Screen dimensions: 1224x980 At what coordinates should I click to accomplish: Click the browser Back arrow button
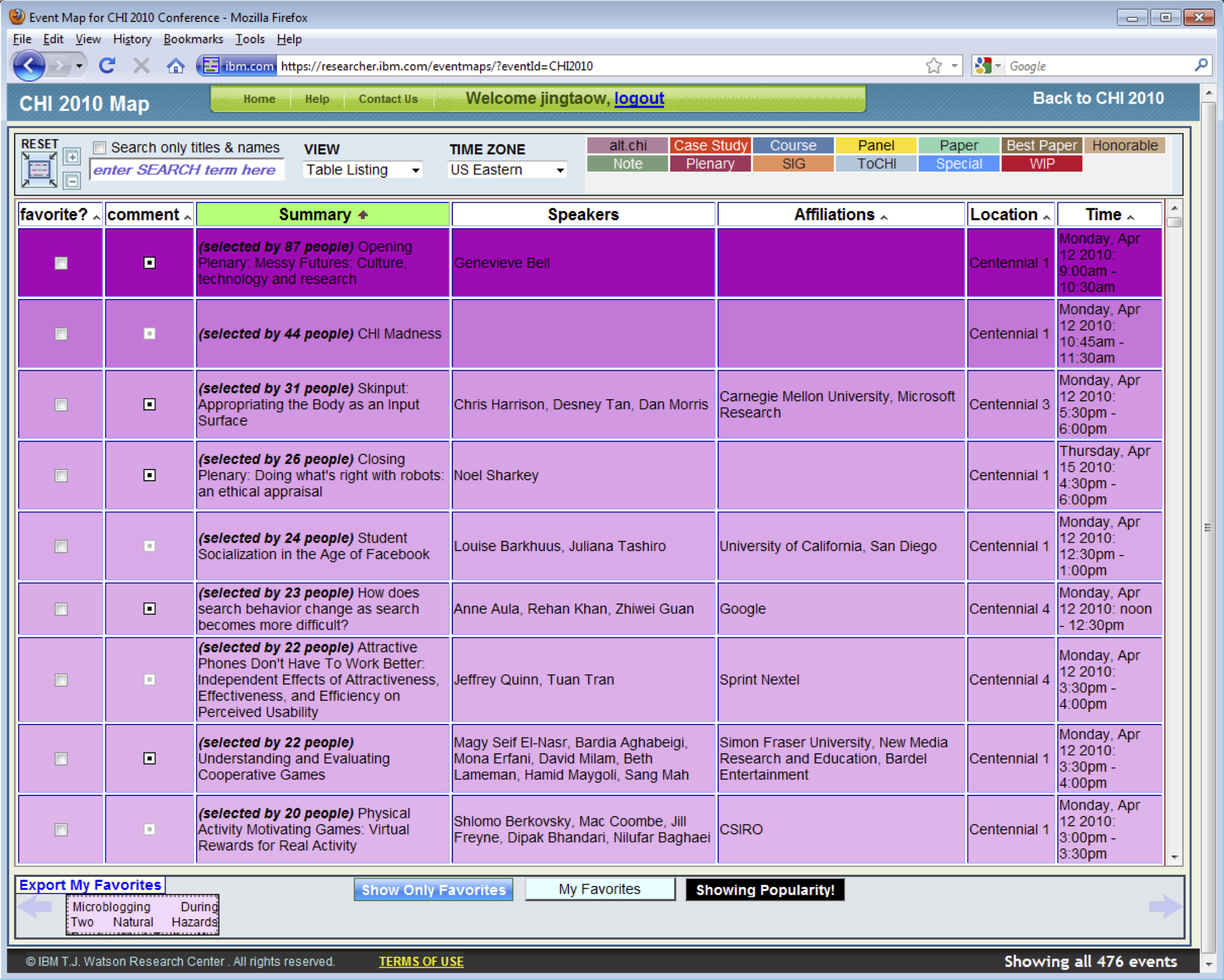point(28,66)
